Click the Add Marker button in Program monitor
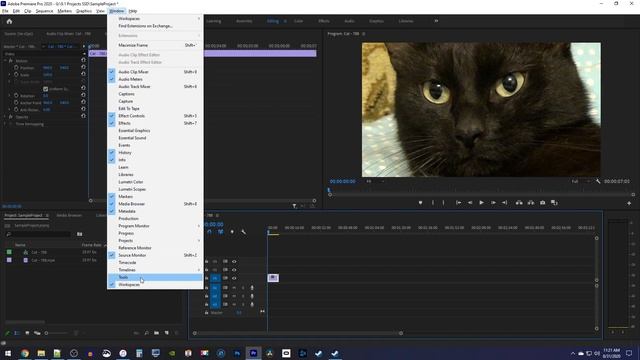Viewport: 640px width, 360px height. pos(420,202)
